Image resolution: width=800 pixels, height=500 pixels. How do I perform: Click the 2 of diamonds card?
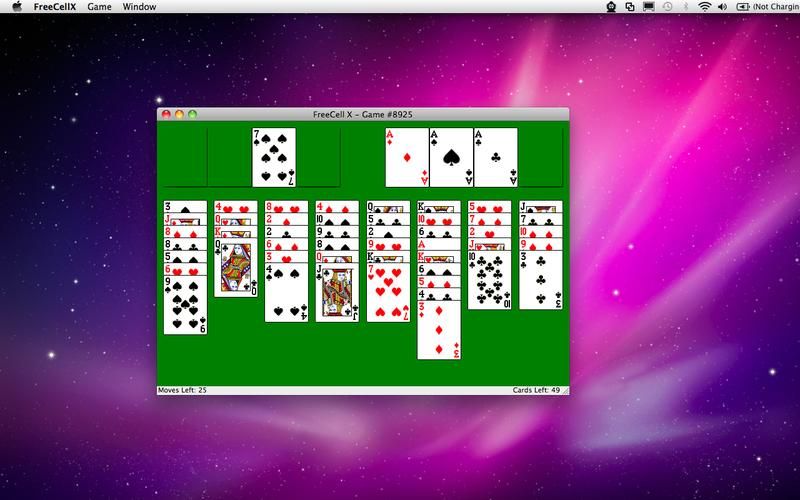click(x=287, y=219)
